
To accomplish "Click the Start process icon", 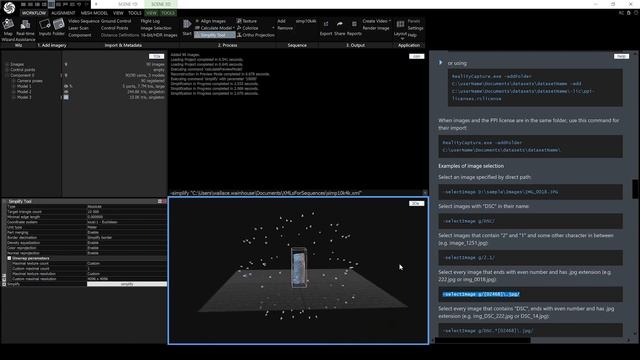I will click(187, 25).
